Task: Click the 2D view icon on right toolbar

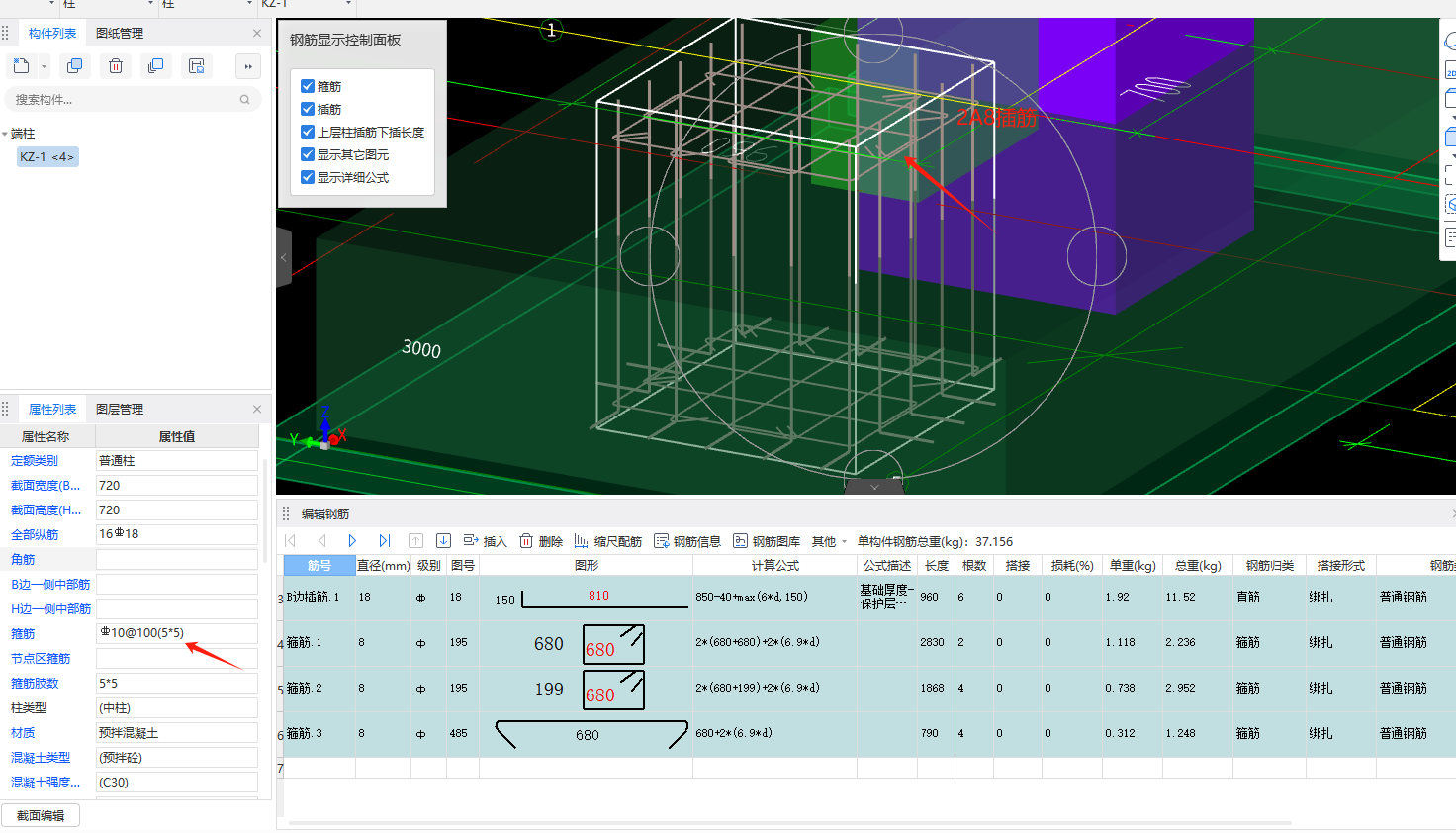Action: pos(1450,71)
